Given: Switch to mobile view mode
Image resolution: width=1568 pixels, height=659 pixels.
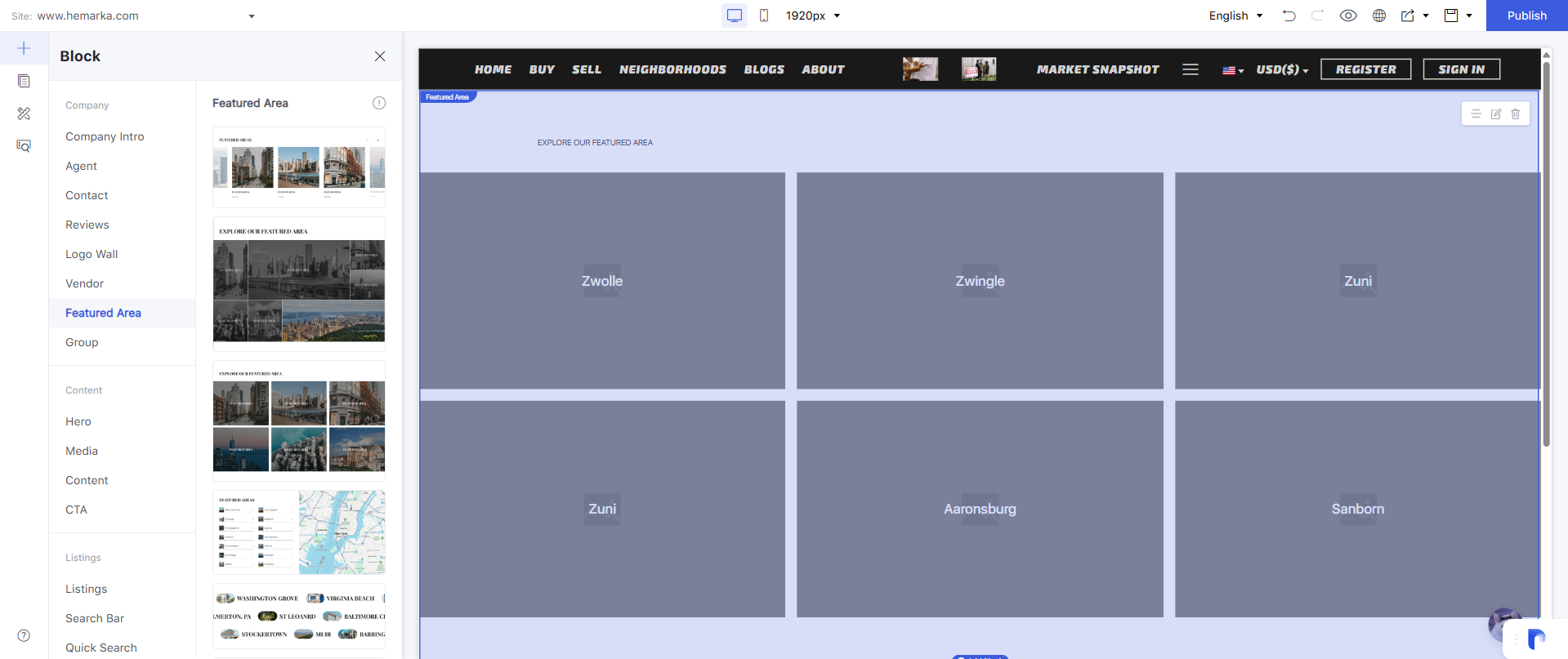Looking at the screenshot, I should [764, 16].
